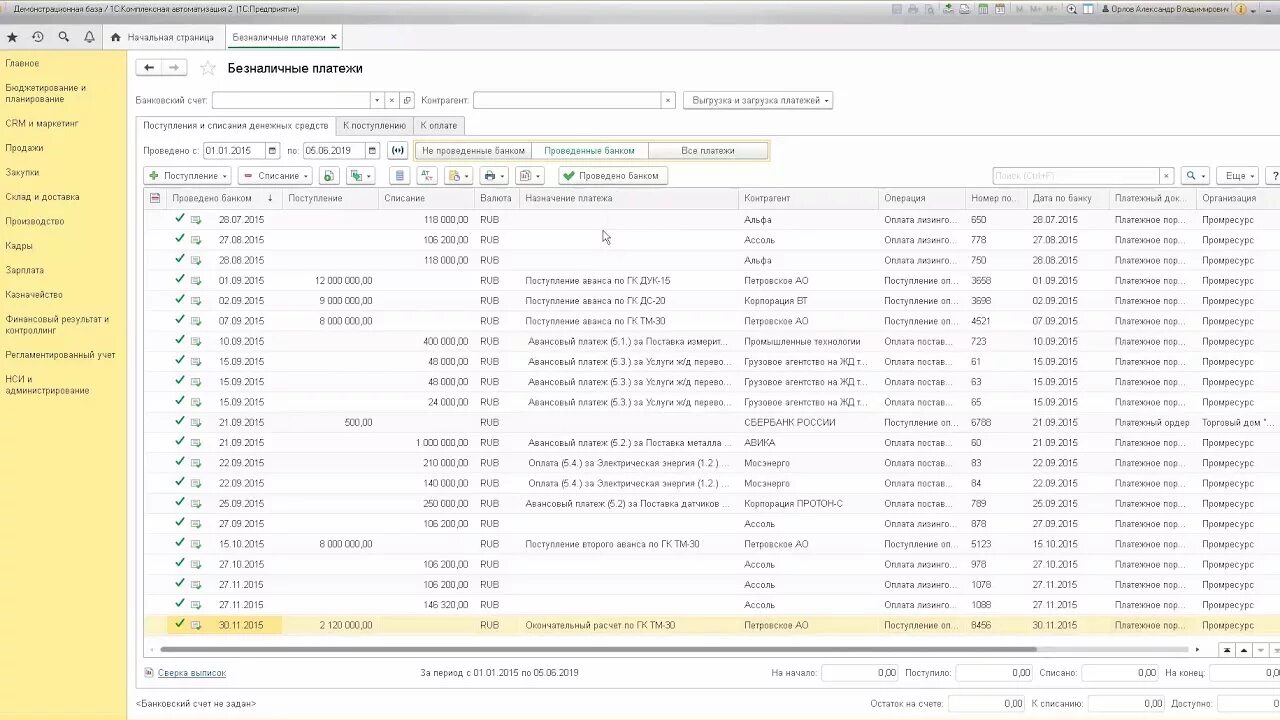
Task: Select the 12 000 000,00 receipt cell
Action: 330,280
